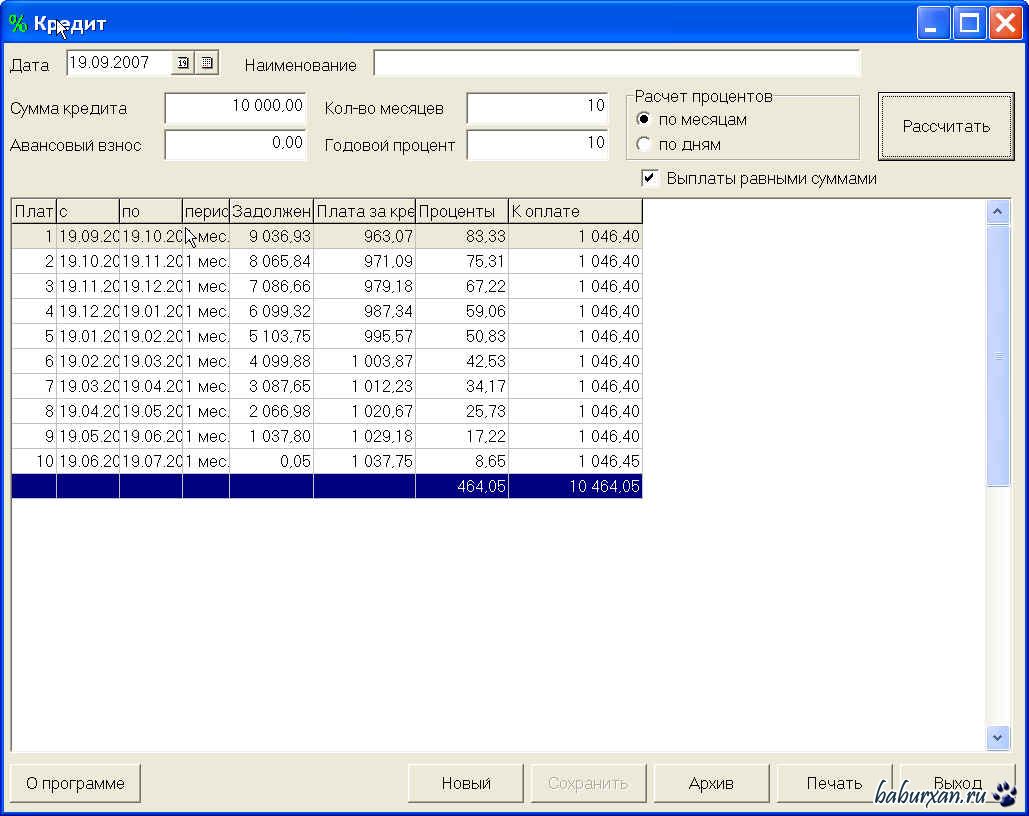
Task: Click the 'Проценты' column header
Action: 461,211
